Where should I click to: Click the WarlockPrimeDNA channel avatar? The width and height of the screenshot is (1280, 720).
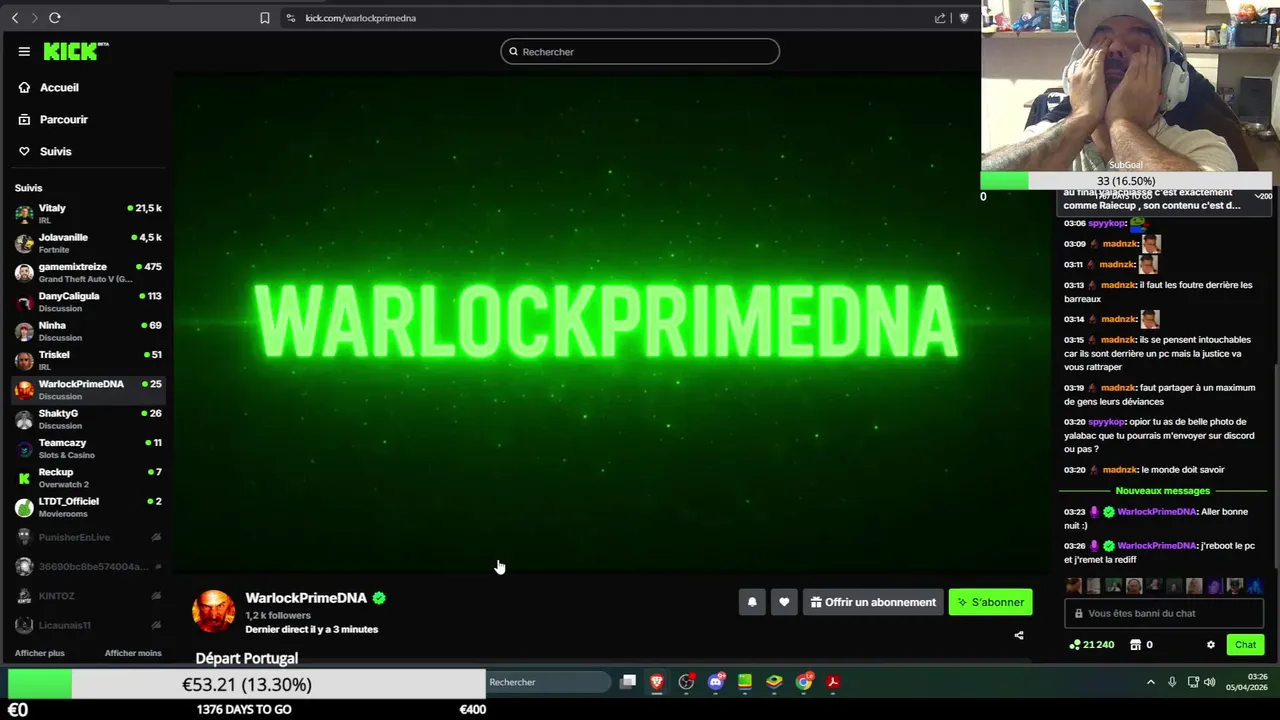tap(214, 611)
